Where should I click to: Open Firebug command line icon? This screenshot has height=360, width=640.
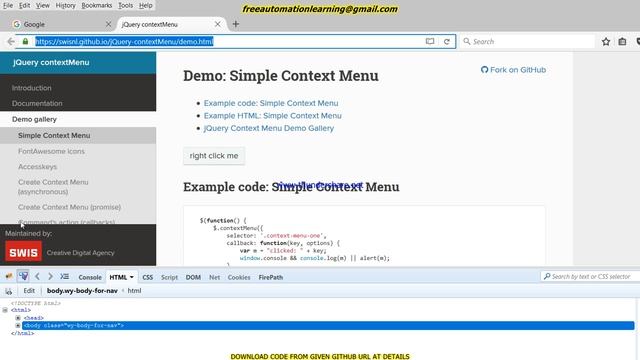click(x=64, y=276)
